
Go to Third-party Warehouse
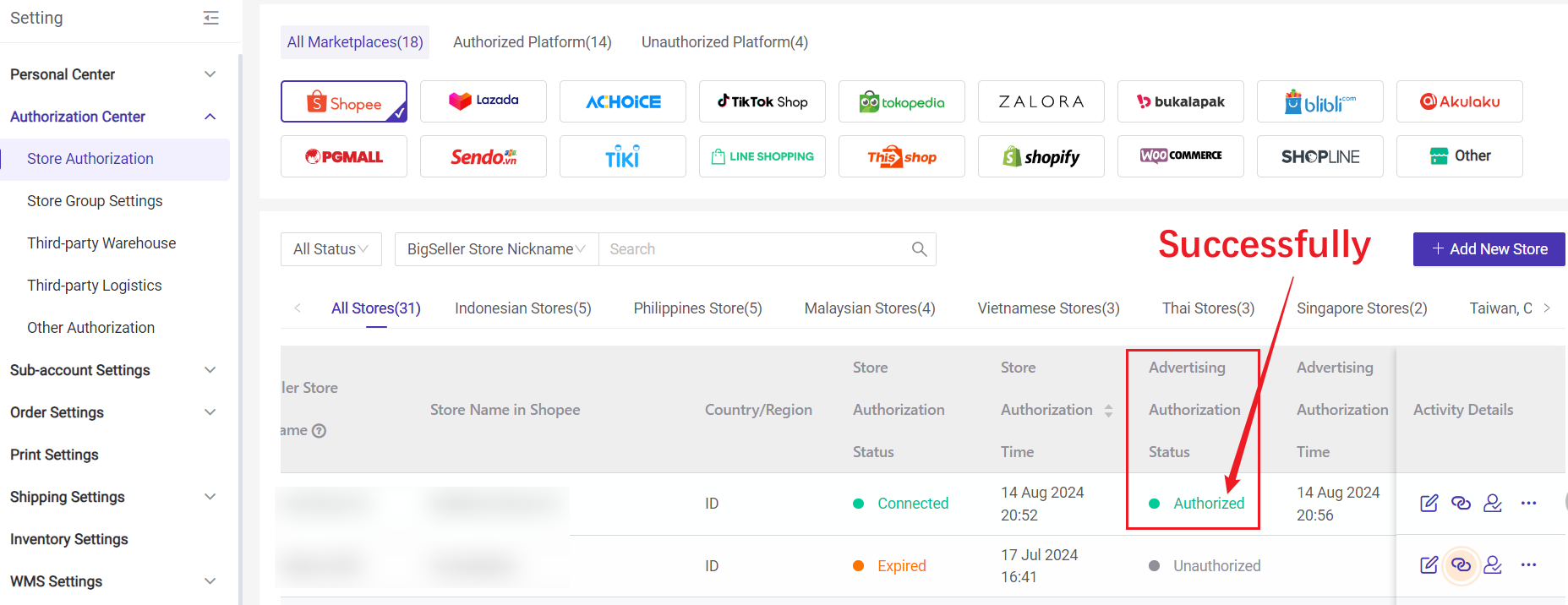[101, 243]
